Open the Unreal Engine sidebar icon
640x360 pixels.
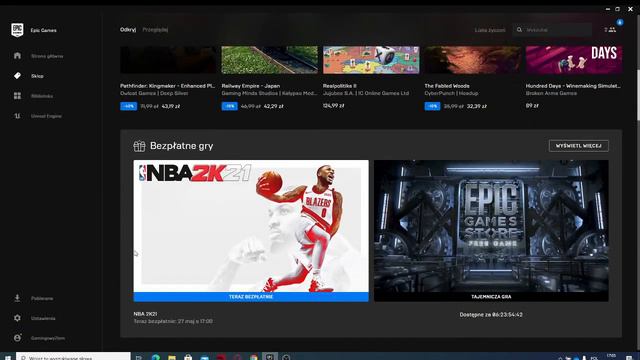[x=17, y=116]
